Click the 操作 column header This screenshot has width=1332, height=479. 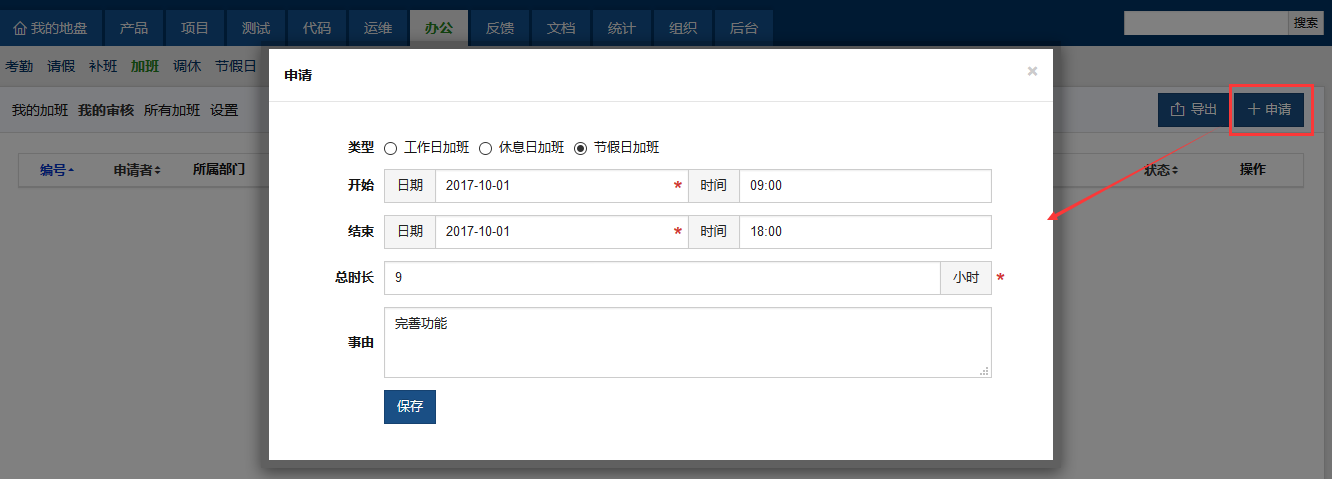[x=1253, y=170]
